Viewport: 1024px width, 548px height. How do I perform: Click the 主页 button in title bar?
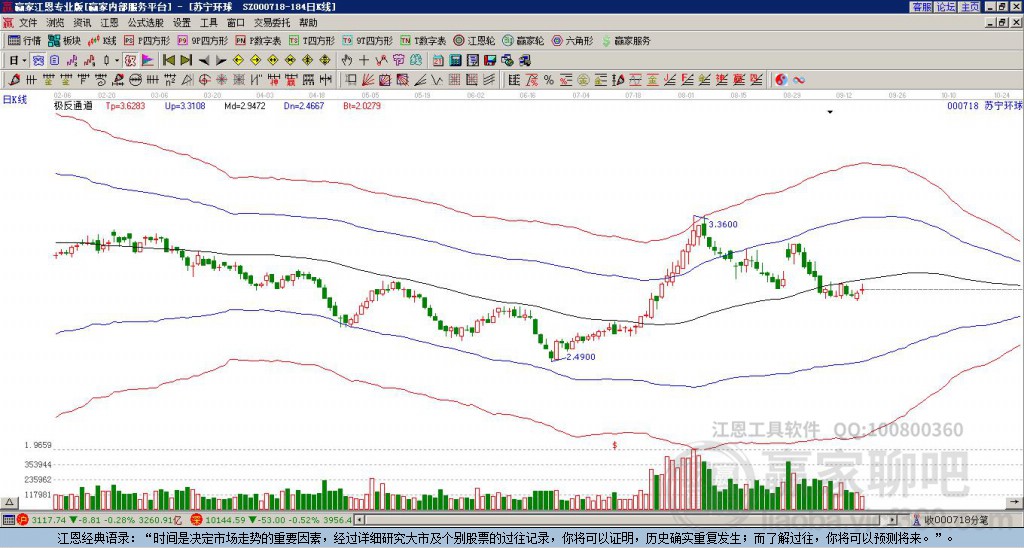(969, 7)
